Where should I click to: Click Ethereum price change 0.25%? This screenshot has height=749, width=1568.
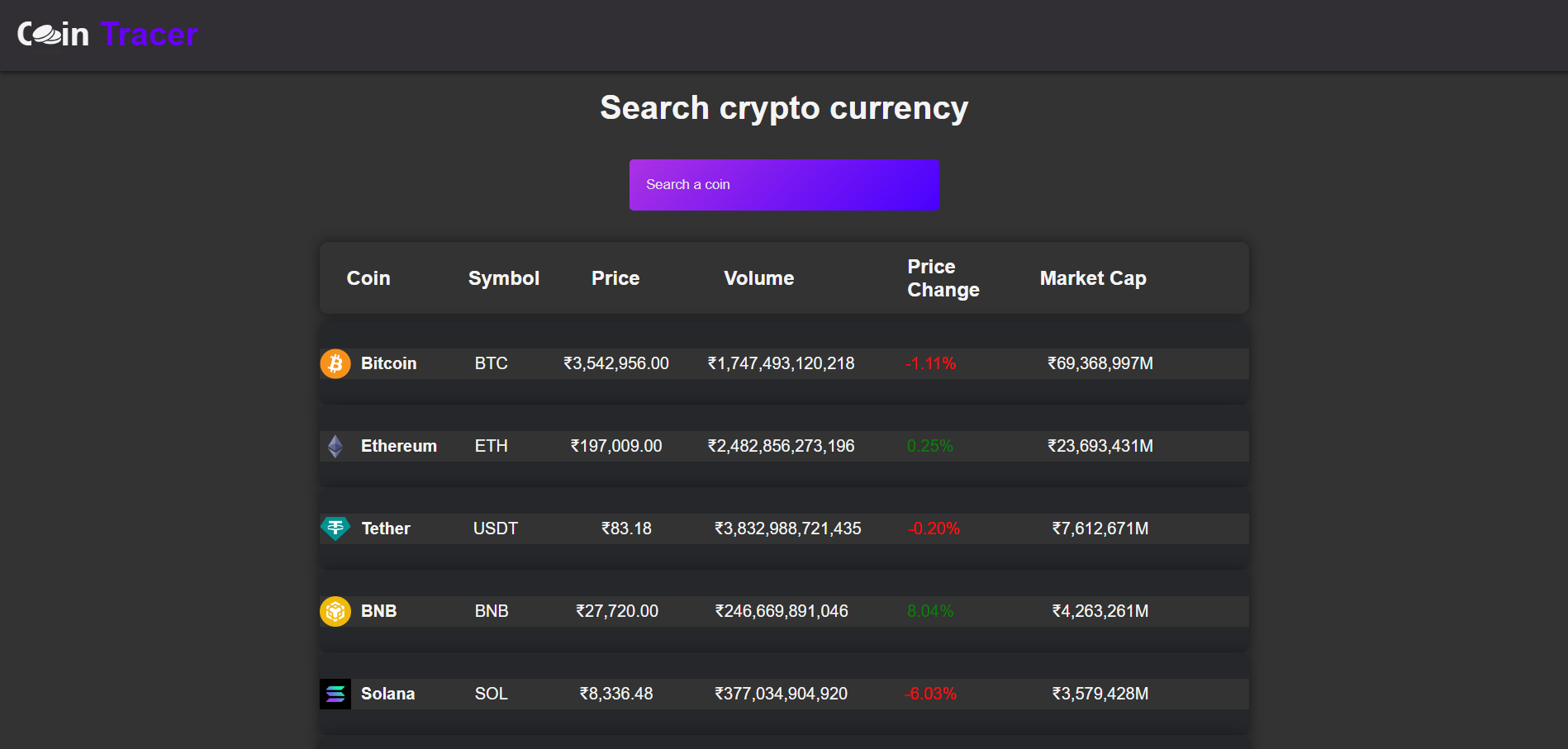coord(930,446)
